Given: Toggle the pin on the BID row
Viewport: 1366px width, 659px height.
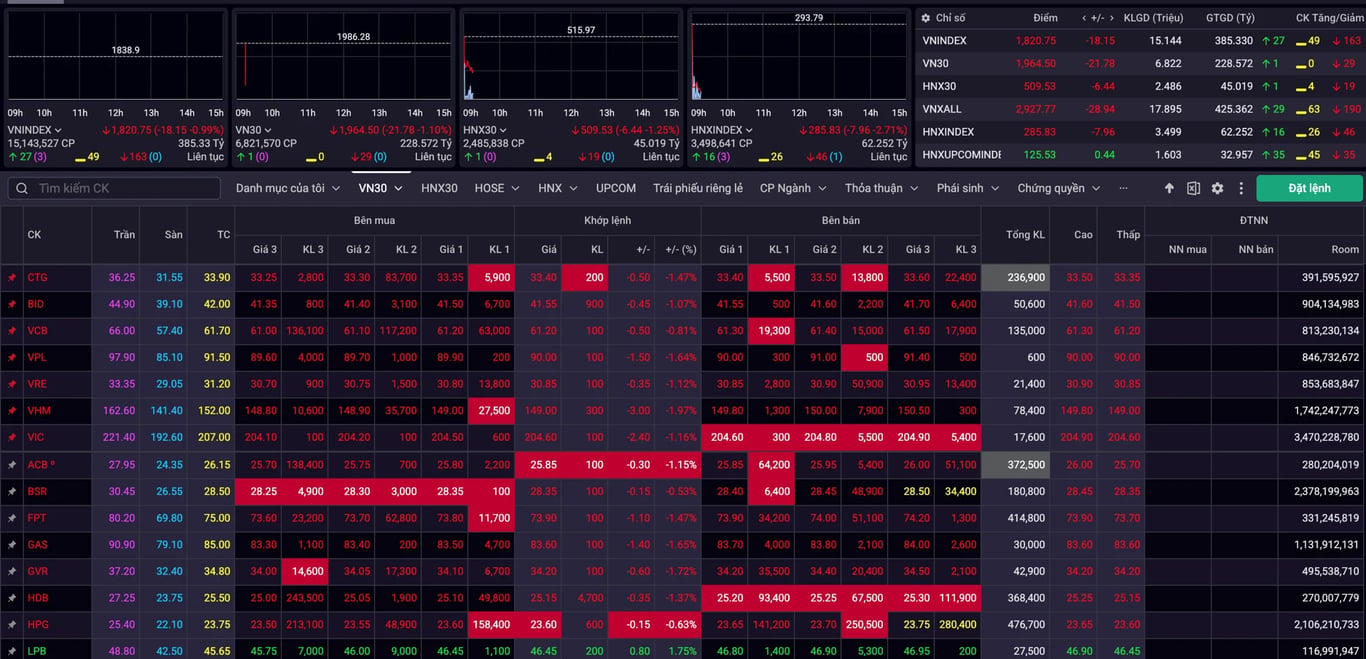Looking at the screenshot, I should coord(12,304).
